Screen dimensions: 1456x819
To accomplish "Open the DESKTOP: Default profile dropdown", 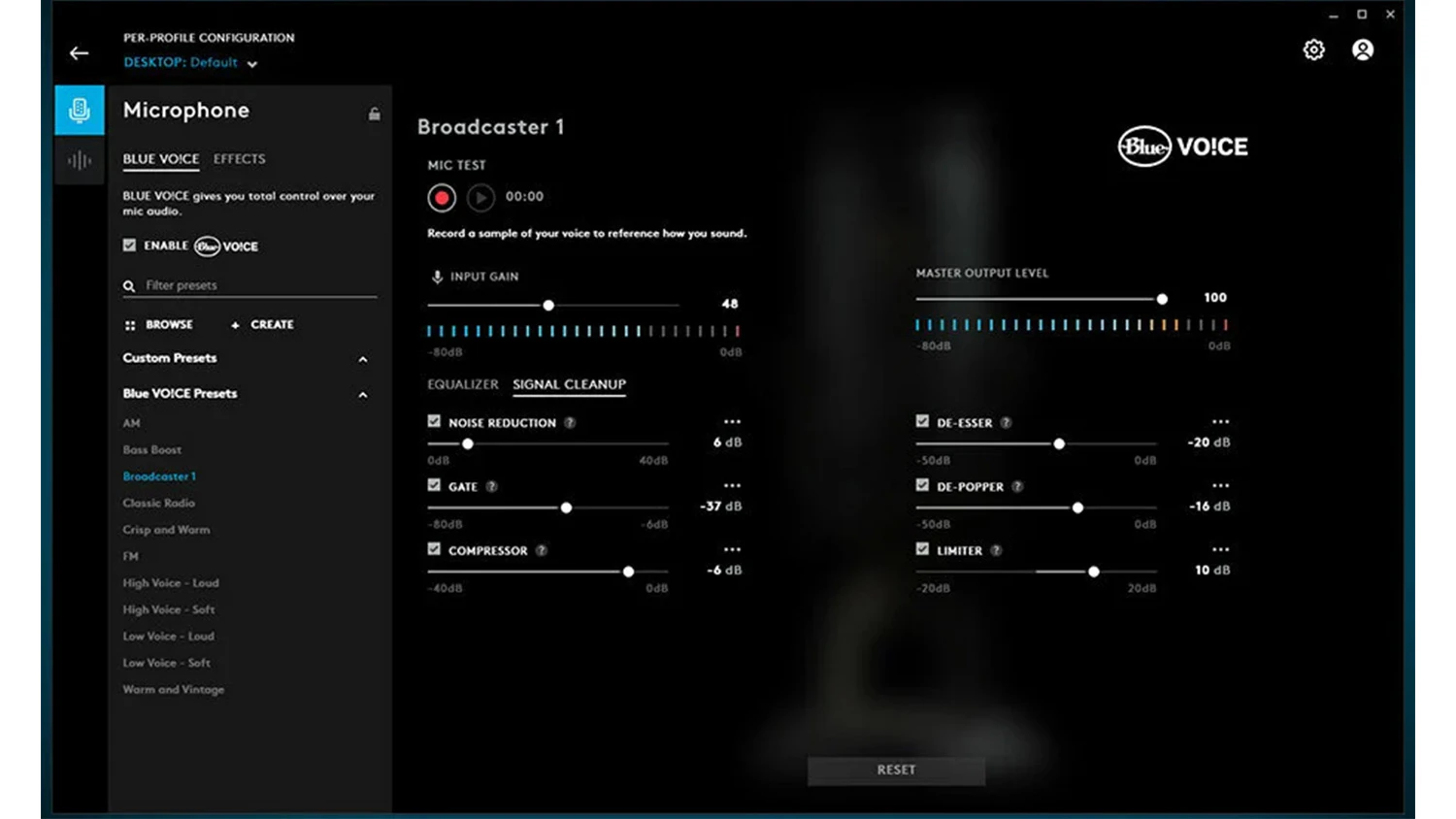I will click(190, 62).
